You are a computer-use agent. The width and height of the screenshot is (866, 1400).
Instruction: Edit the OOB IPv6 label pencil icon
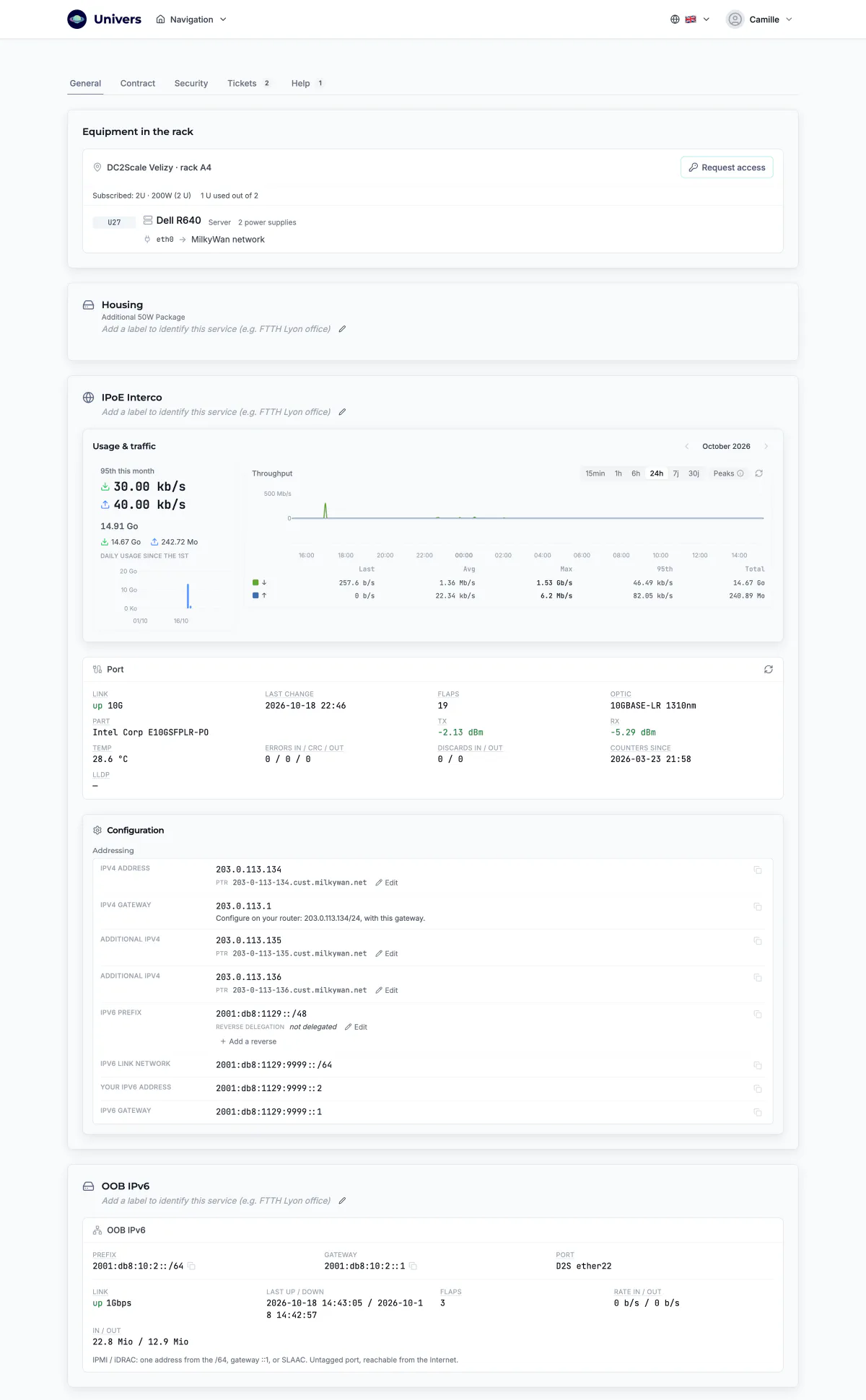[x=342, y=1201]
